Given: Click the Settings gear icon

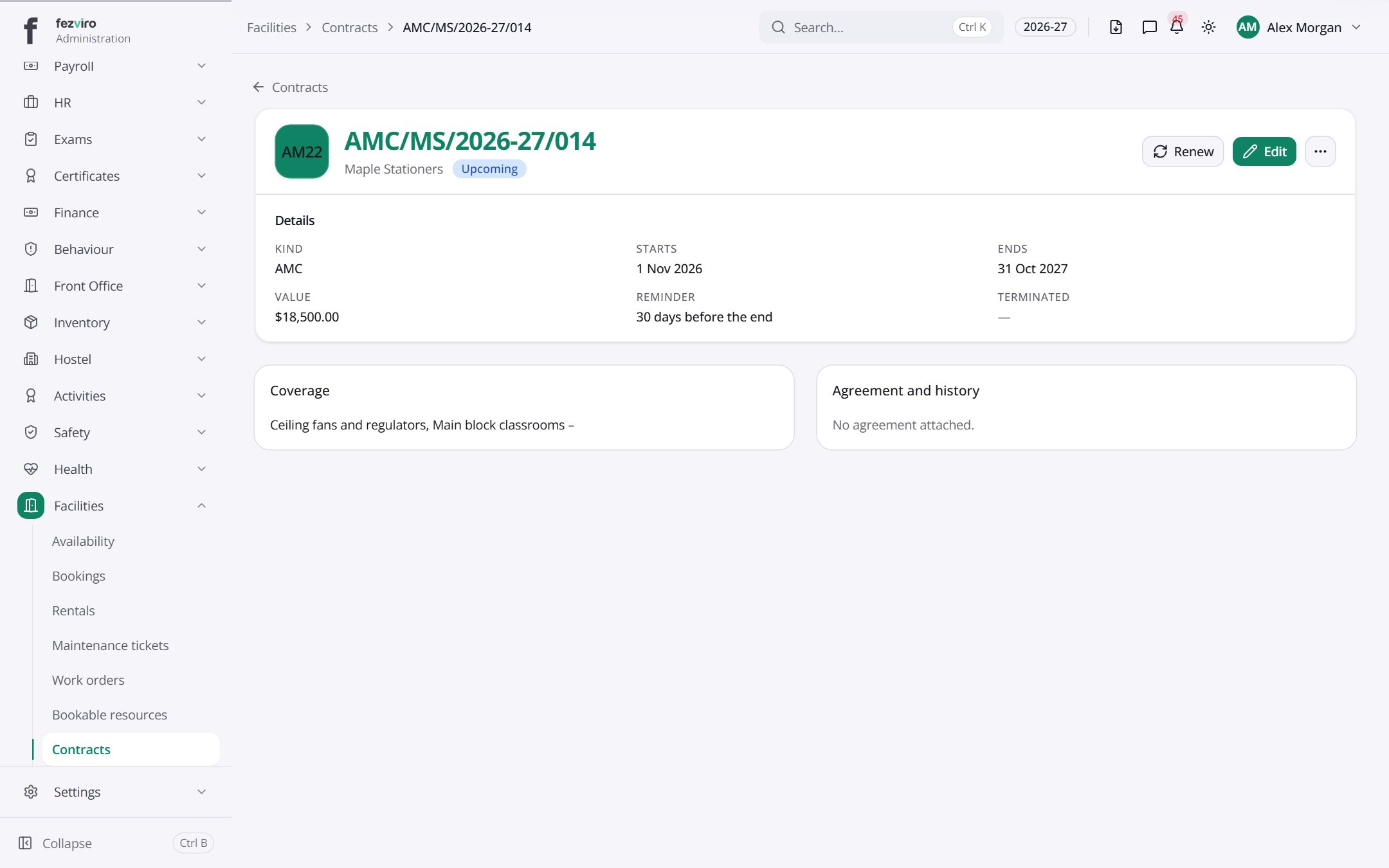Looking at the screenshot, I should 31,791.
